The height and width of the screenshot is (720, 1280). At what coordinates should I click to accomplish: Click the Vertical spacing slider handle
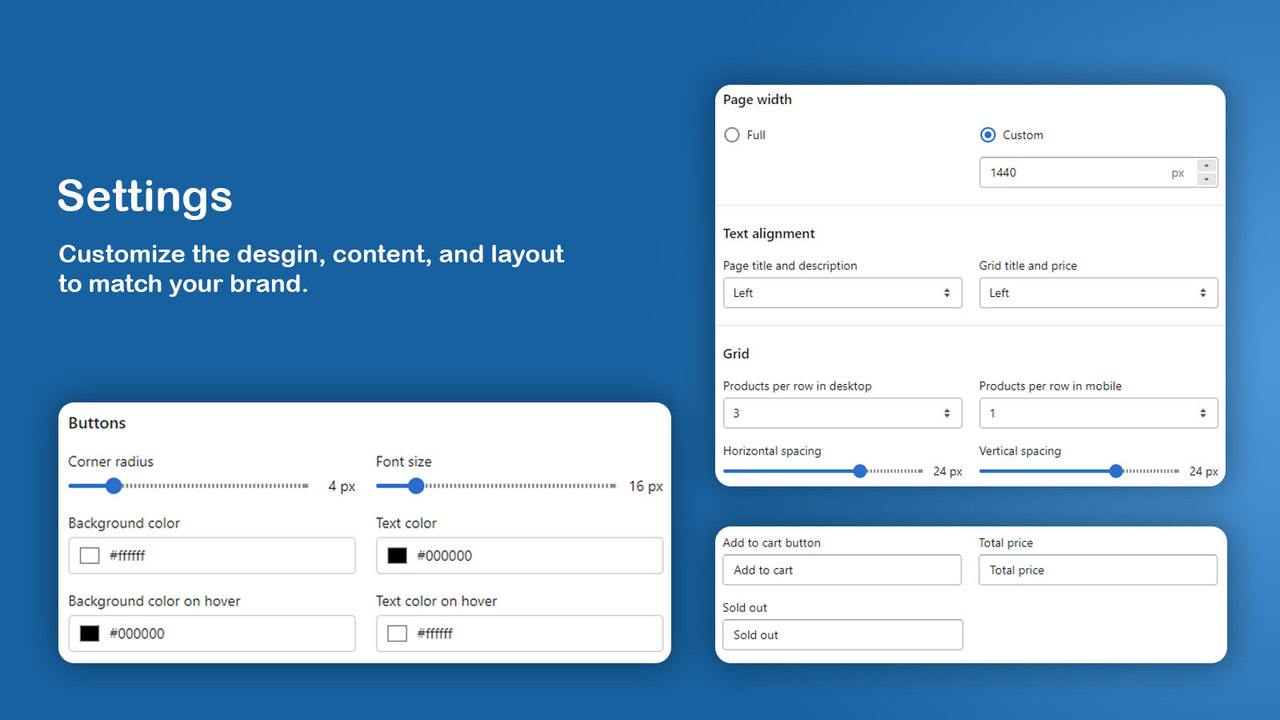[1116, 470]
